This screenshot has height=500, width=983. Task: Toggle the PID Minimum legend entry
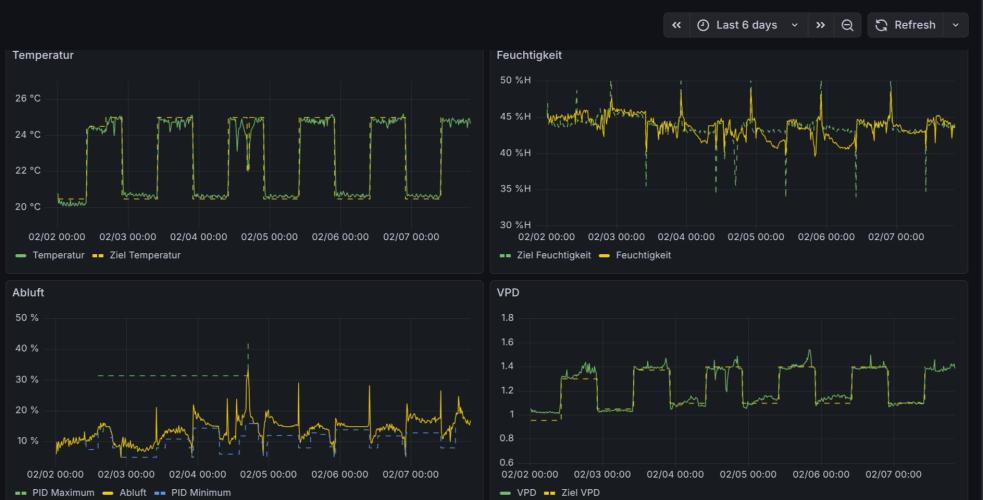click(200, 493)
